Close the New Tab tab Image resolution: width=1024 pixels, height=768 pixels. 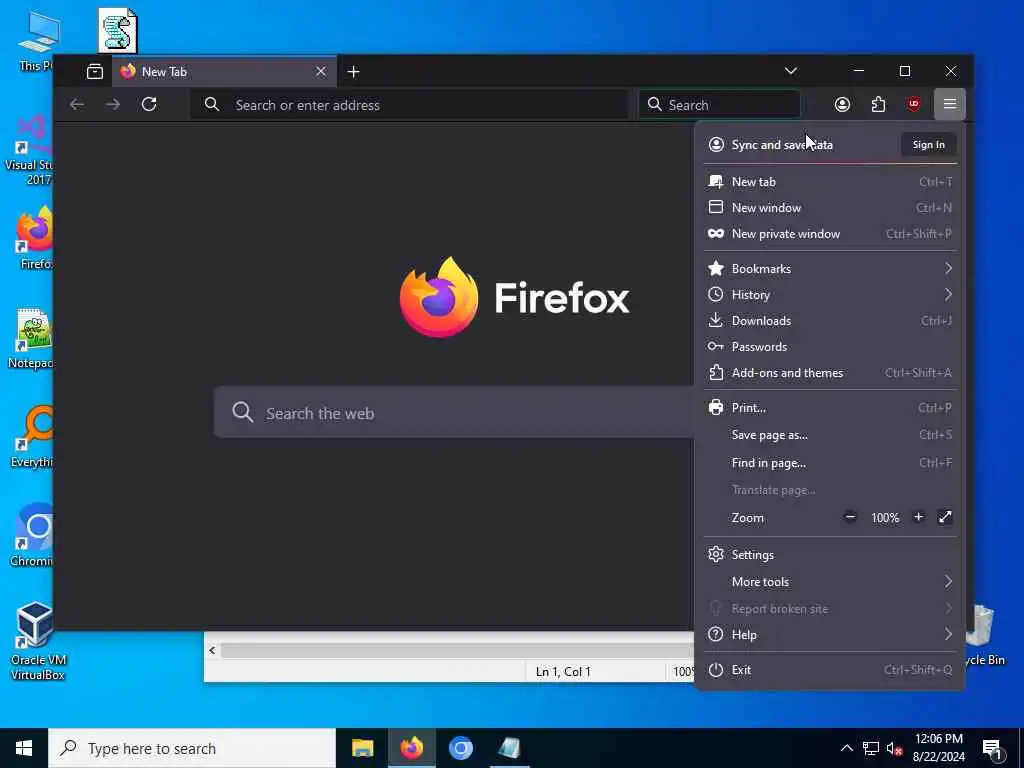321,72
